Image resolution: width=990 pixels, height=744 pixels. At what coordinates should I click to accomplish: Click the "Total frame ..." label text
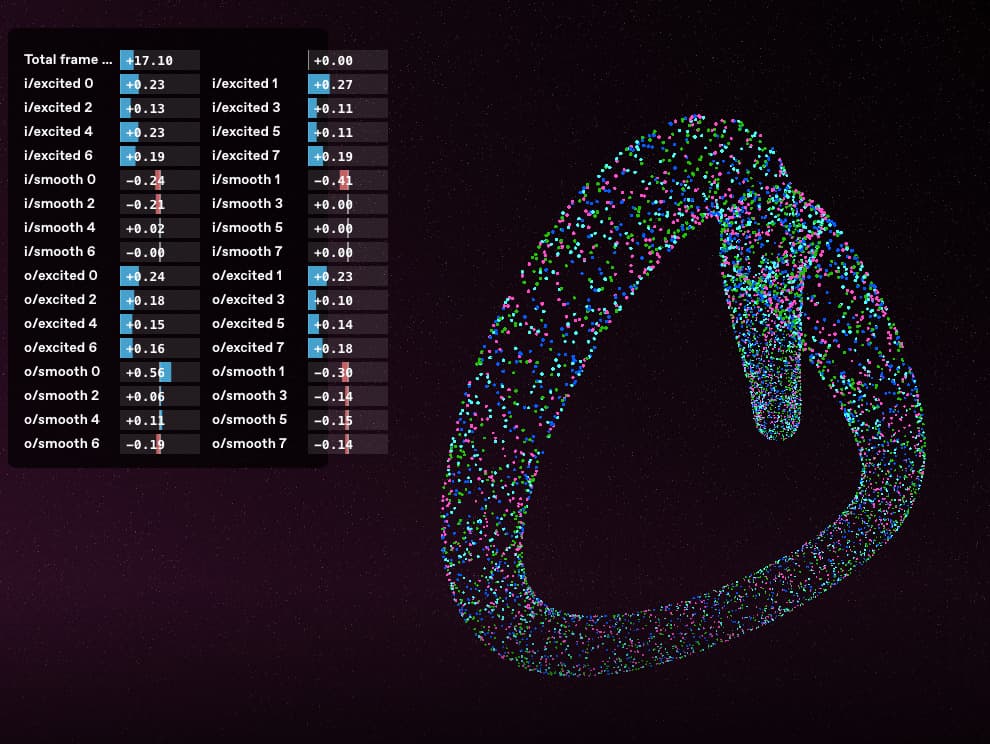coord(68,60)
